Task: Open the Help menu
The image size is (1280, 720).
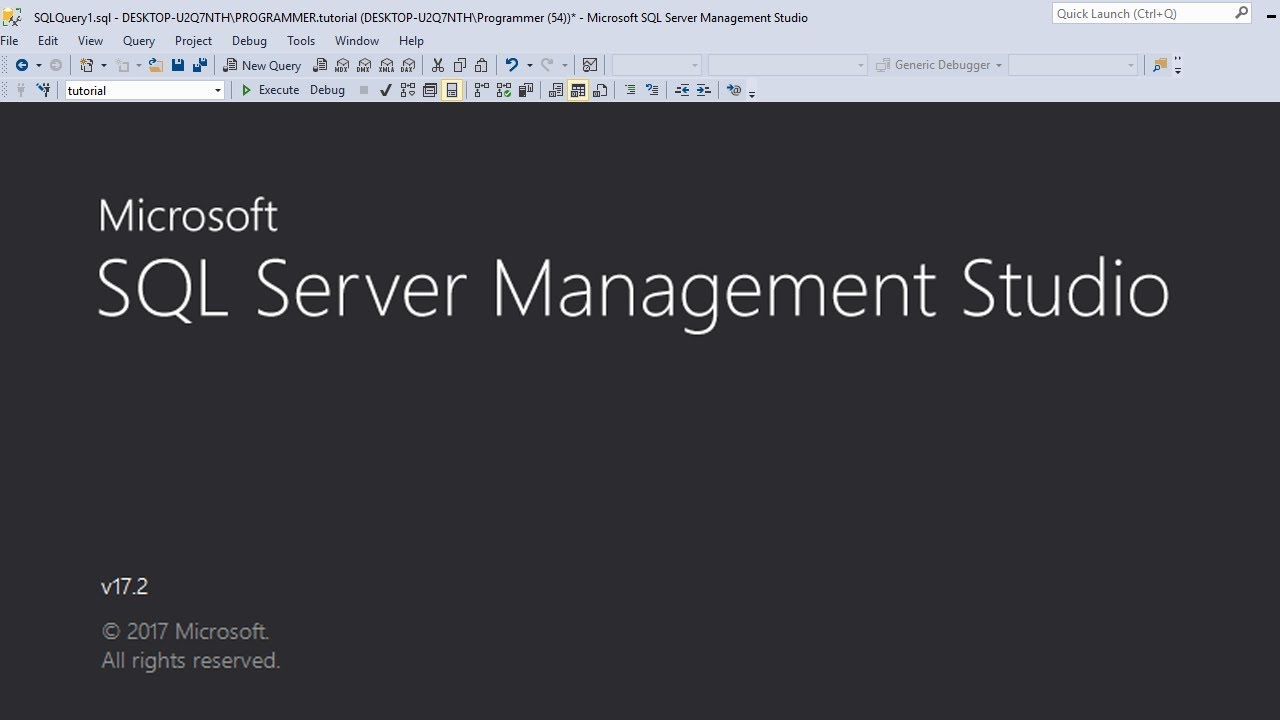Action: point(411,41)
